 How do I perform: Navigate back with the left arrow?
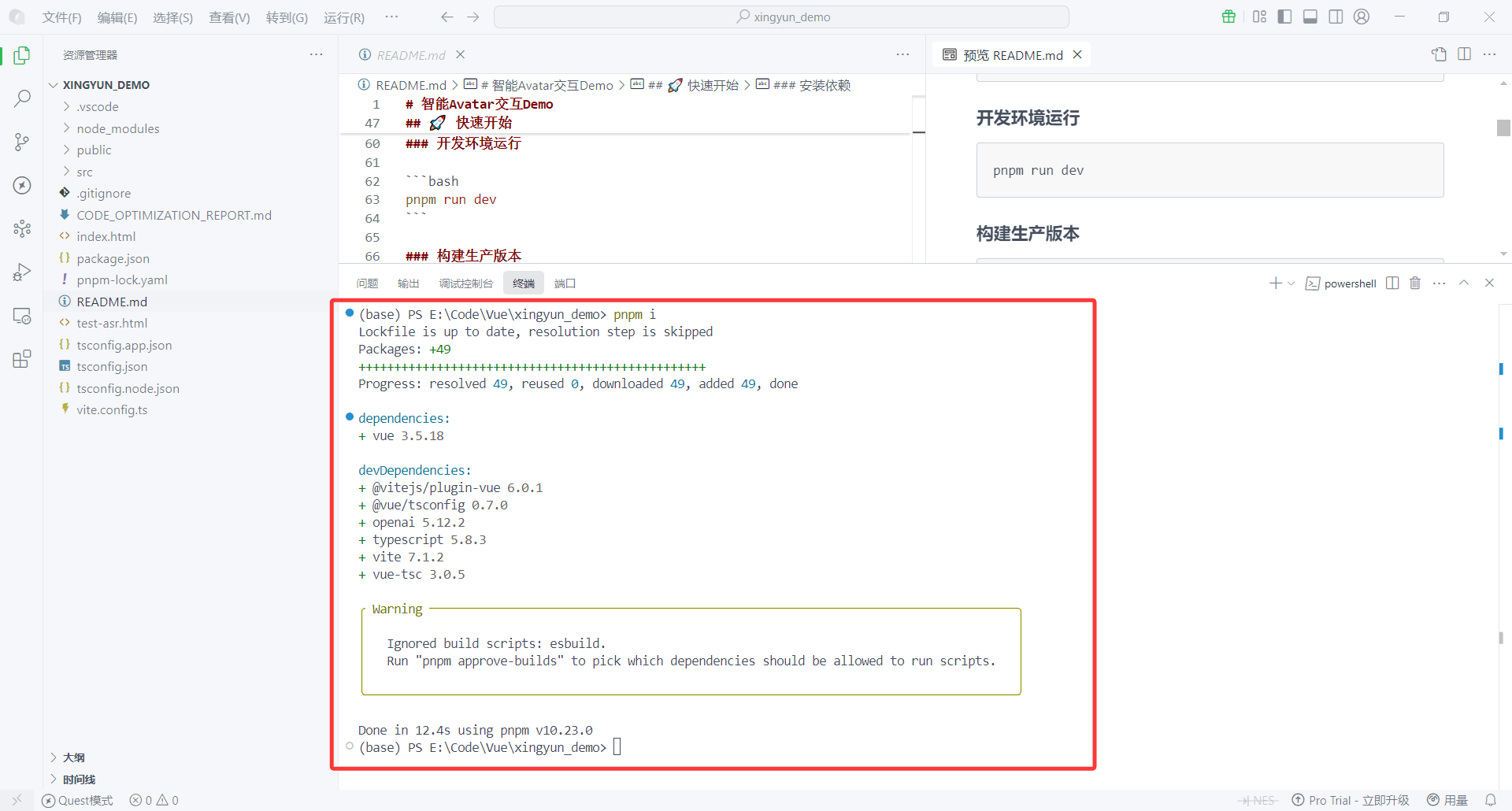(x=447, y=17)
